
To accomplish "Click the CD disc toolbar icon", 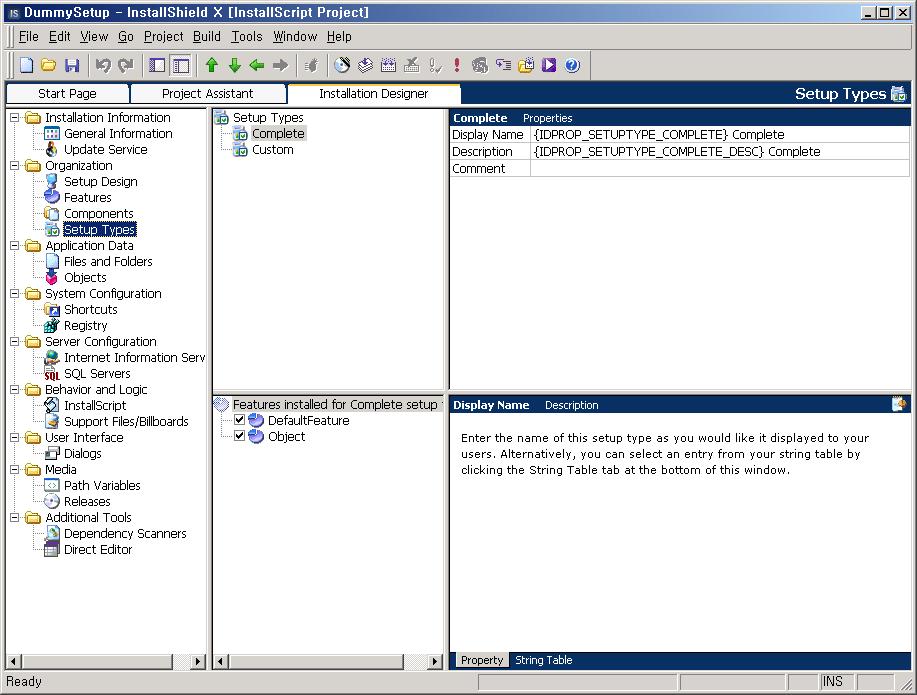I will pos(342,65).
